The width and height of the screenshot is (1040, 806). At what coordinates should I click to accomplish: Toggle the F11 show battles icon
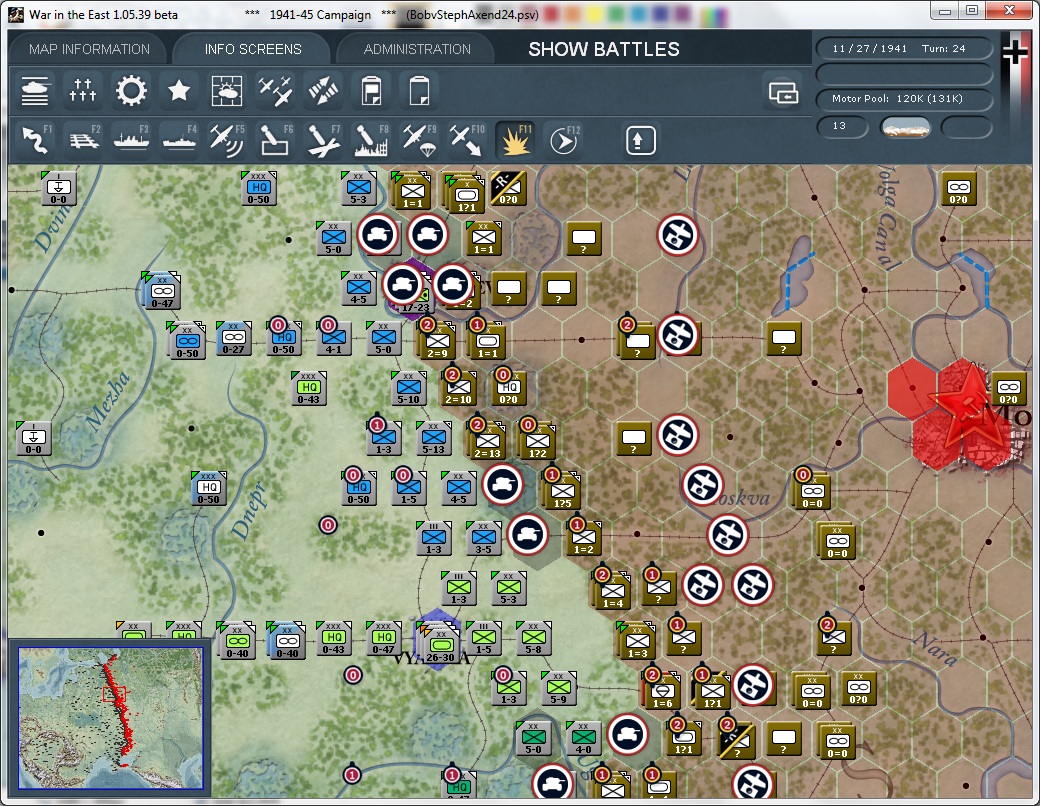(x=515, y=140)
